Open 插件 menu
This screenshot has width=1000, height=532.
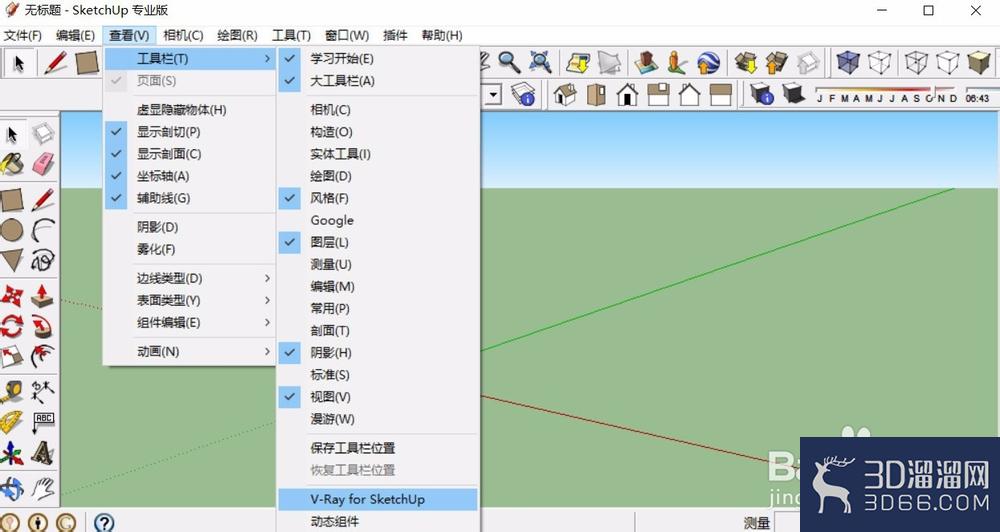[395, 36]
